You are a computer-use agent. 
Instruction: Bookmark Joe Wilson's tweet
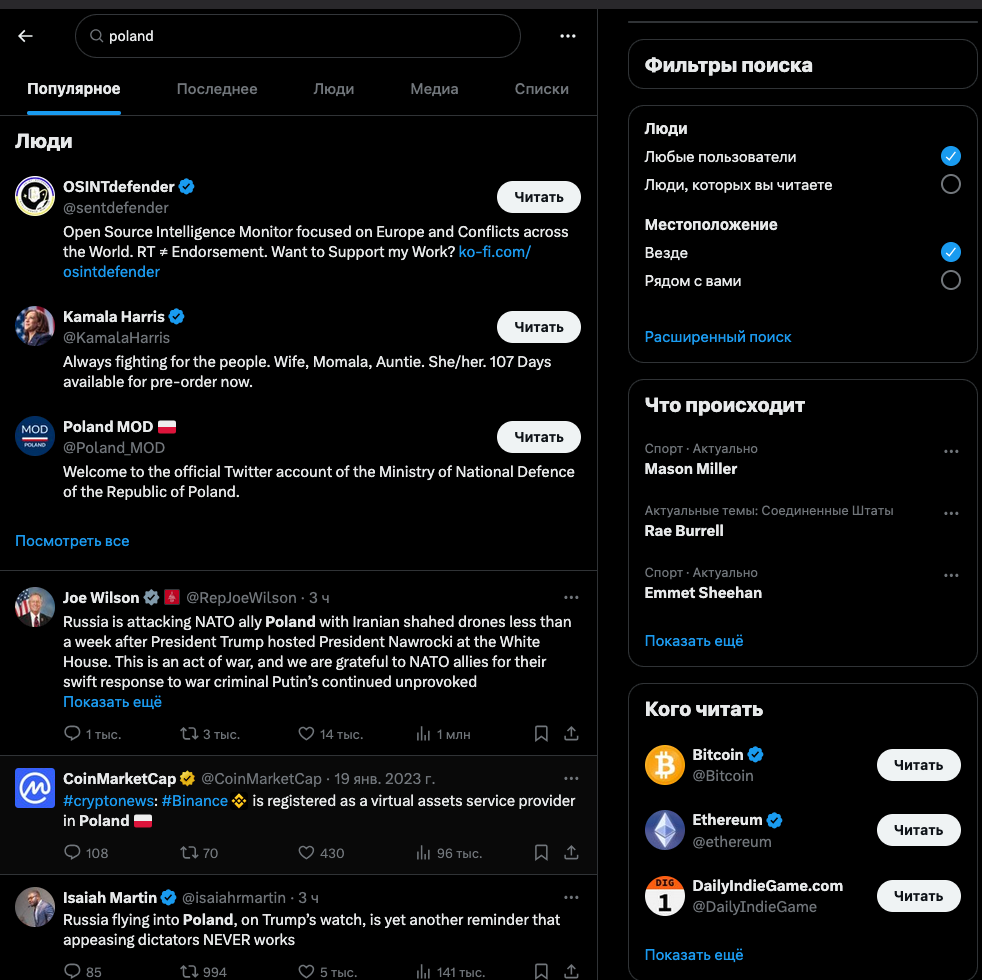click(541, 733)
